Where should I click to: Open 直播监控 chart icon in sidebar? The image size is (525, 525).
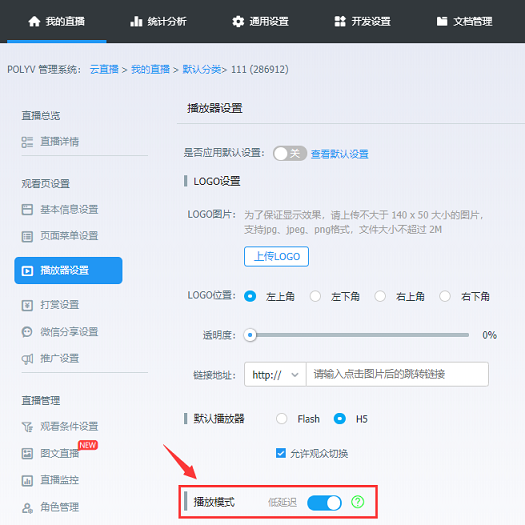27,480
